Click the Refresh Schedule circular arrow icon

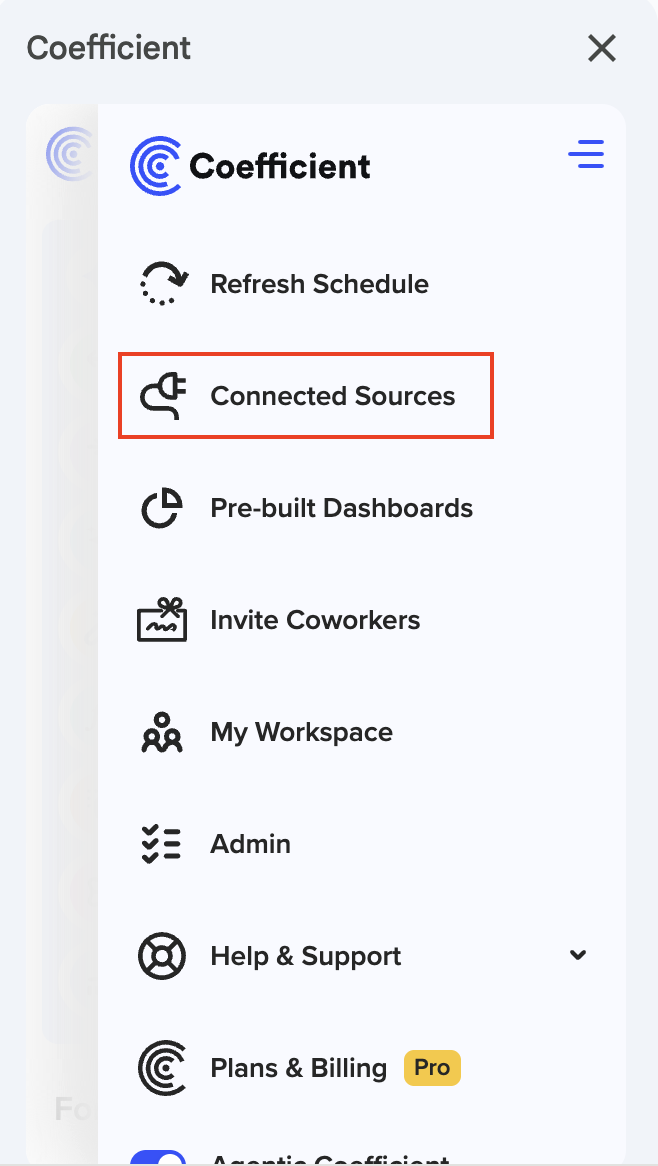coord(162,284)
